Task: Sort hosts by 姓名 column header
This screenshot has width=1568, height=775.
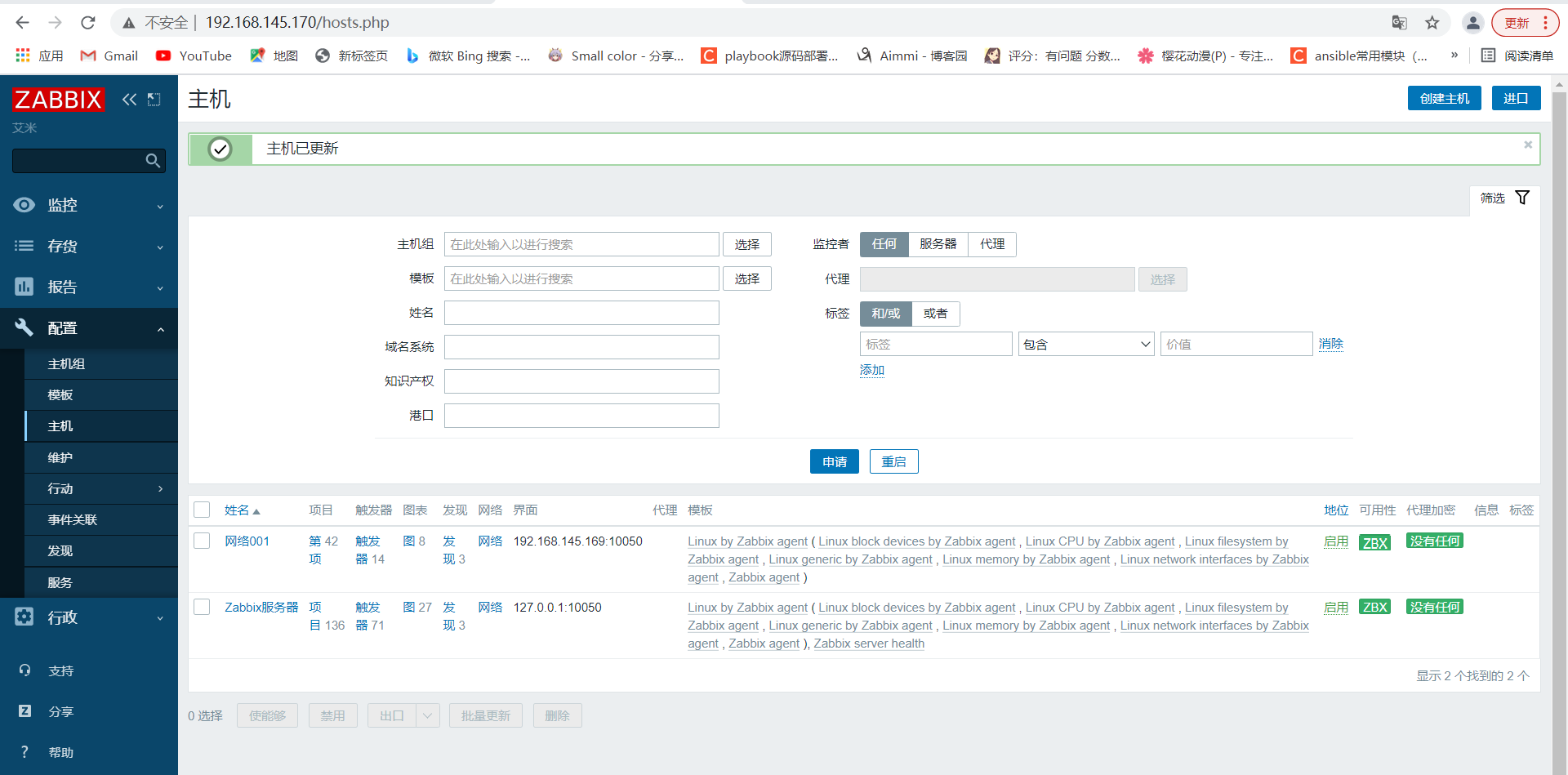Action: tap(242, 510)
